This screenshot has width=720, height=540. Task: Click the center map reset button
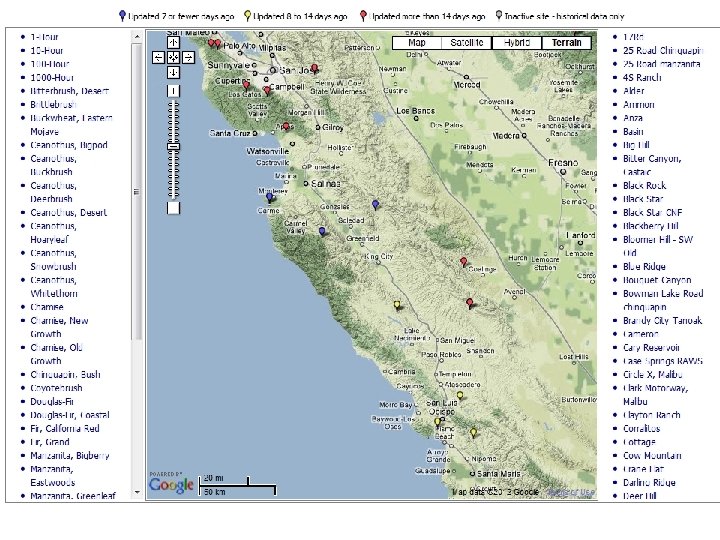173,57
